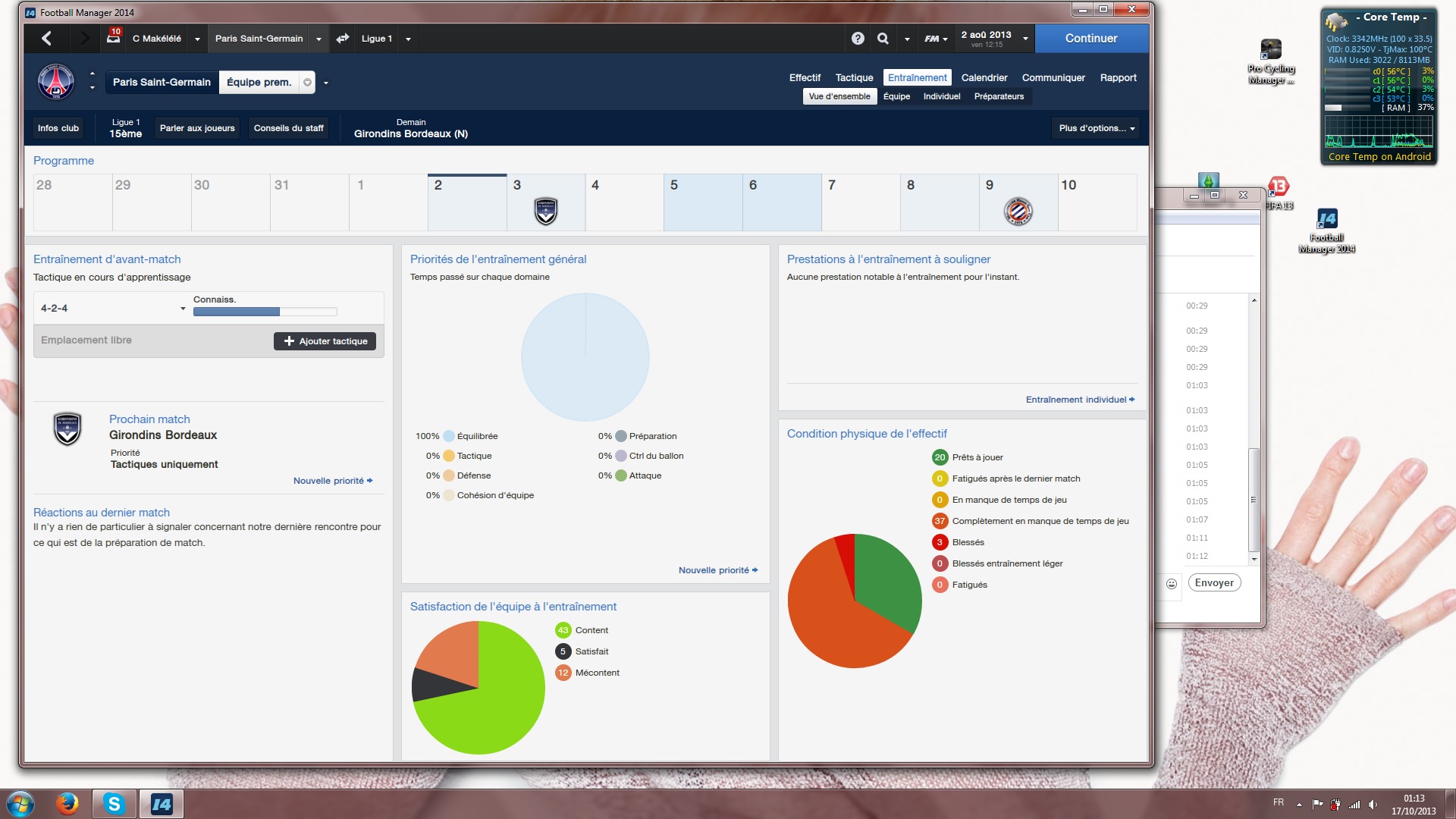Open Skype from the taskbar
Image resolution: width=1456 pixels, height=819 pixels.
pyautogui.click(x=114, y=803)
